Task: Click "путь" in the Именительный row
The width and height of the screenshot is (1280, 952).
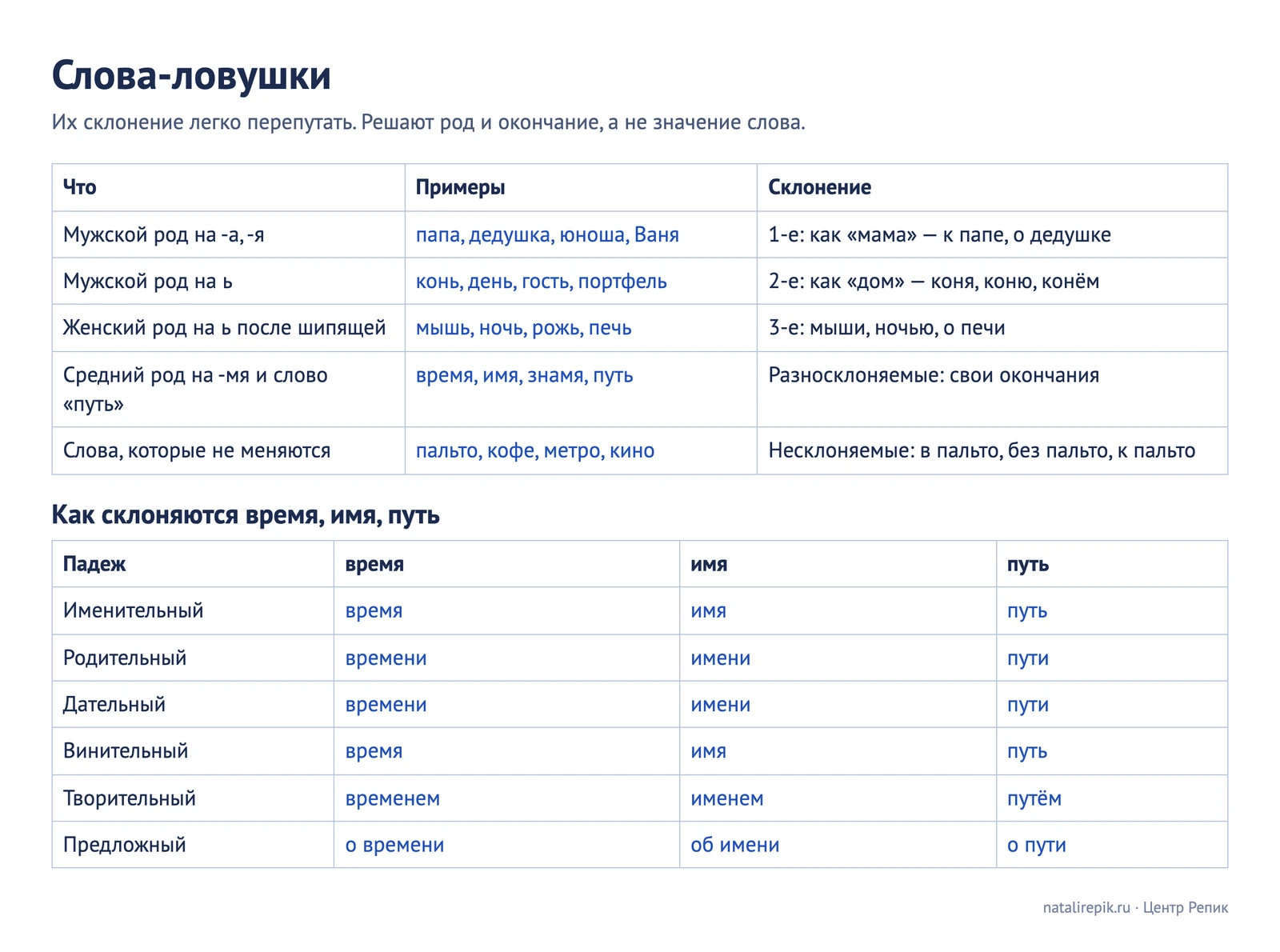Action: tap(1027, 611)
